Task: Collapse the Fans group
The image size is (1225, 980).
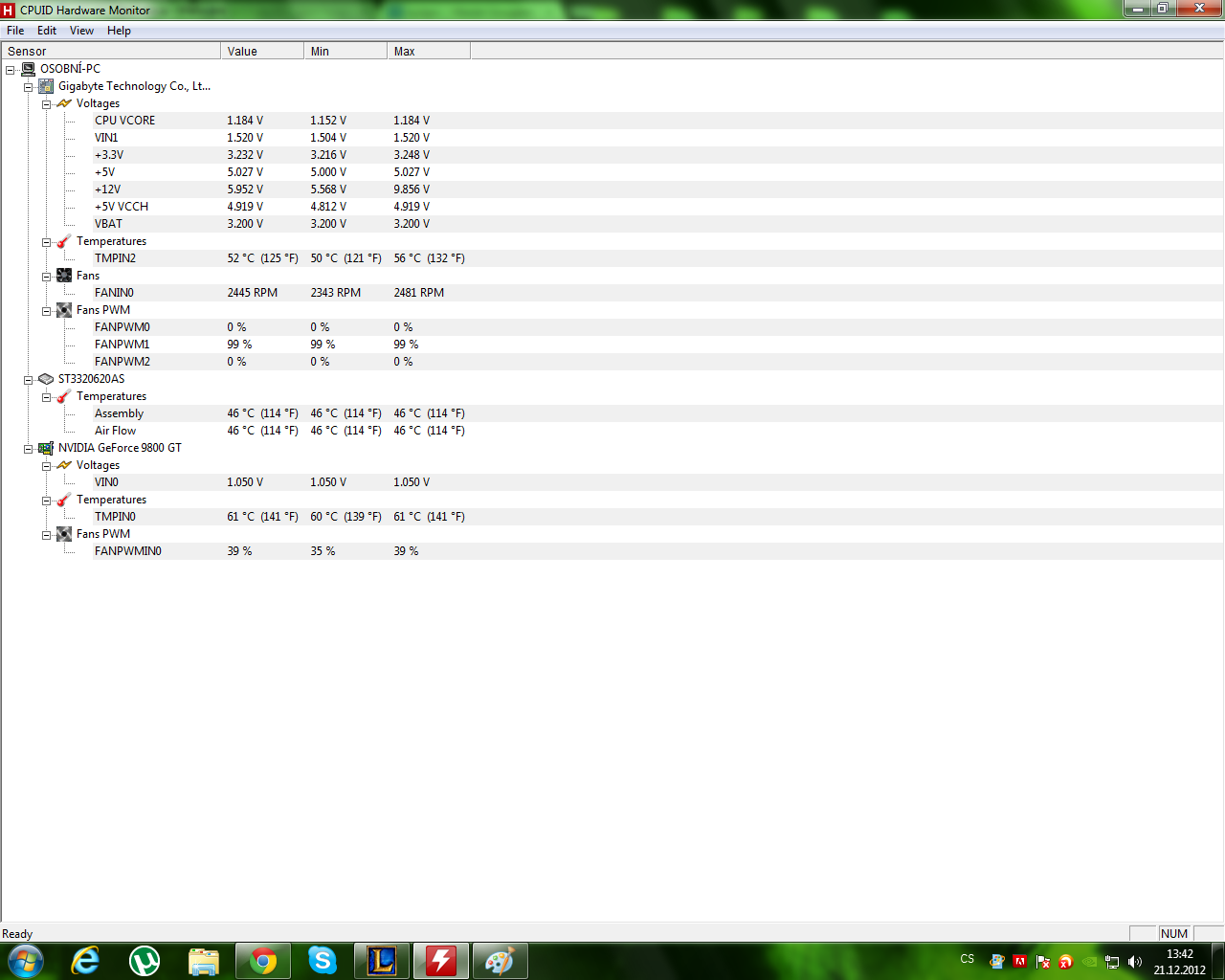Action: [x=46, y=277]
